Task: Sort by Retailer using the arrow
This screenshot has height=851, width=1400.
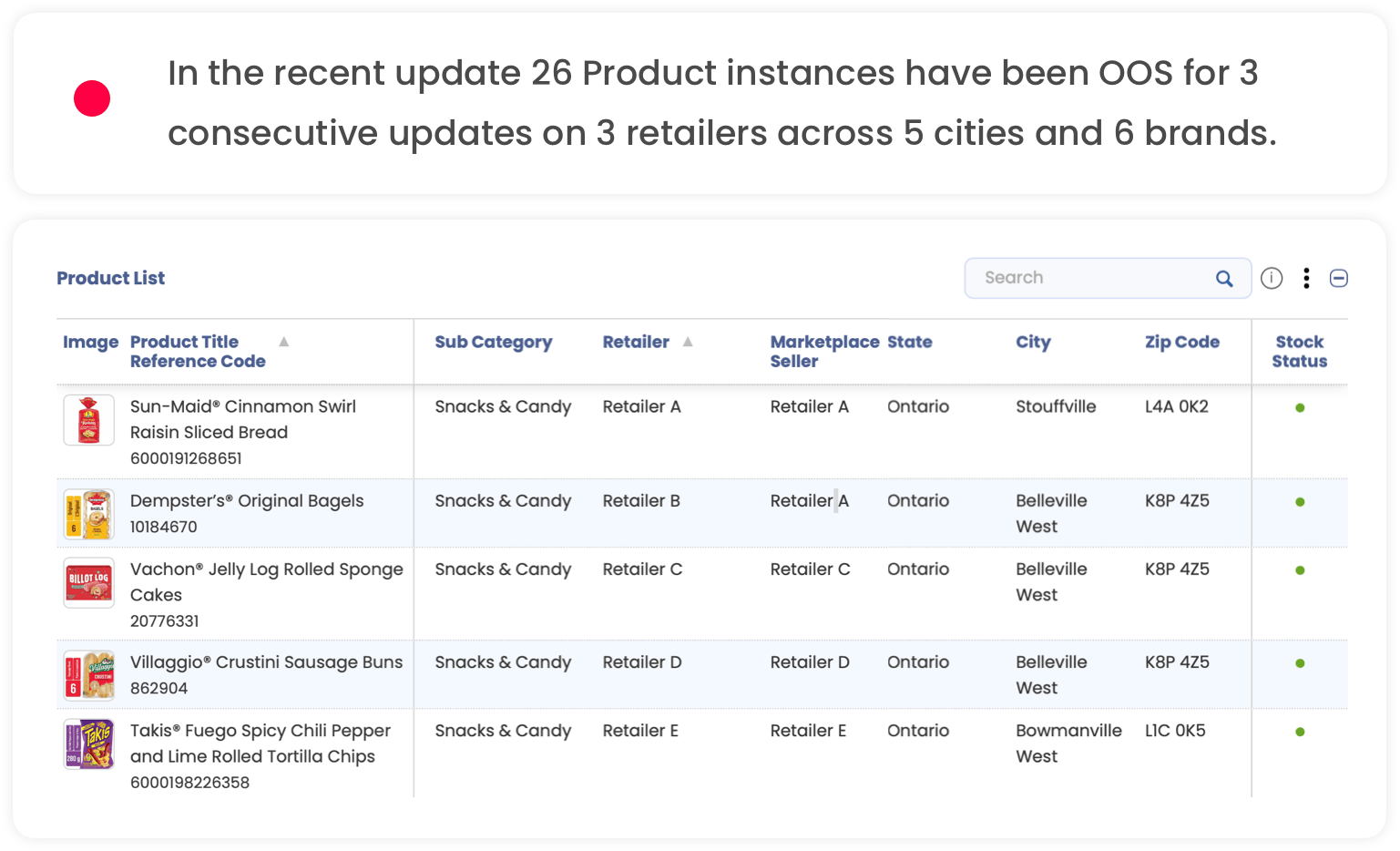Action: (x=688, y=342)
